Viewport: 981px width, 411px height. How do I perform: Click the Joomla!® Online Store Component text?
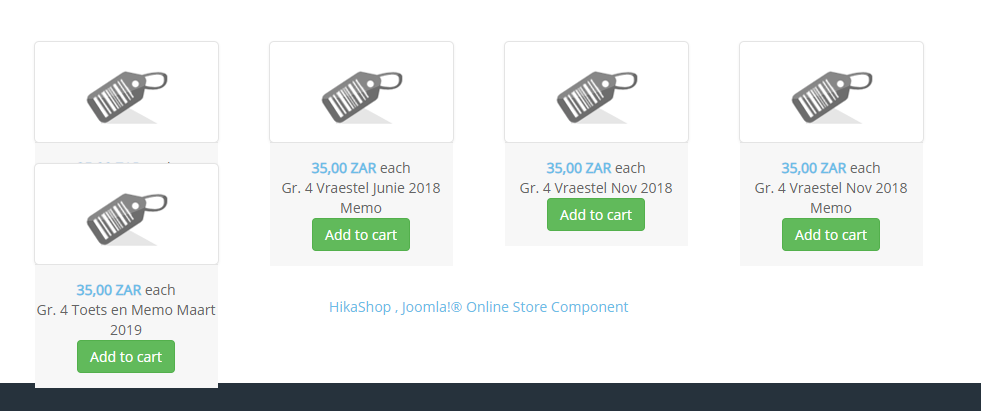pos(516,307)
